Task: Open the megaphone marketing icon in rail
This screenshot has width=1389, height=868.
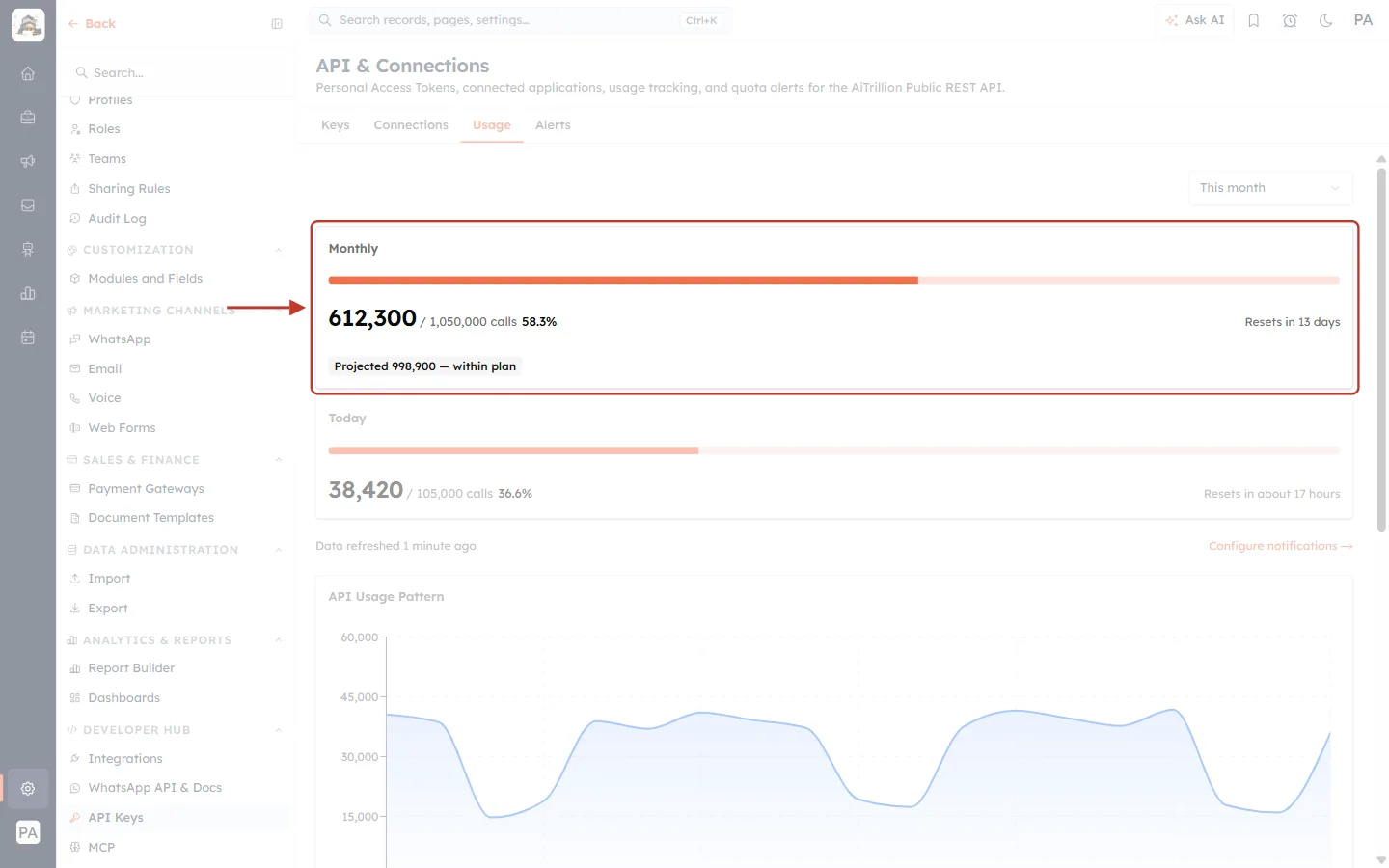Action: 28,161
